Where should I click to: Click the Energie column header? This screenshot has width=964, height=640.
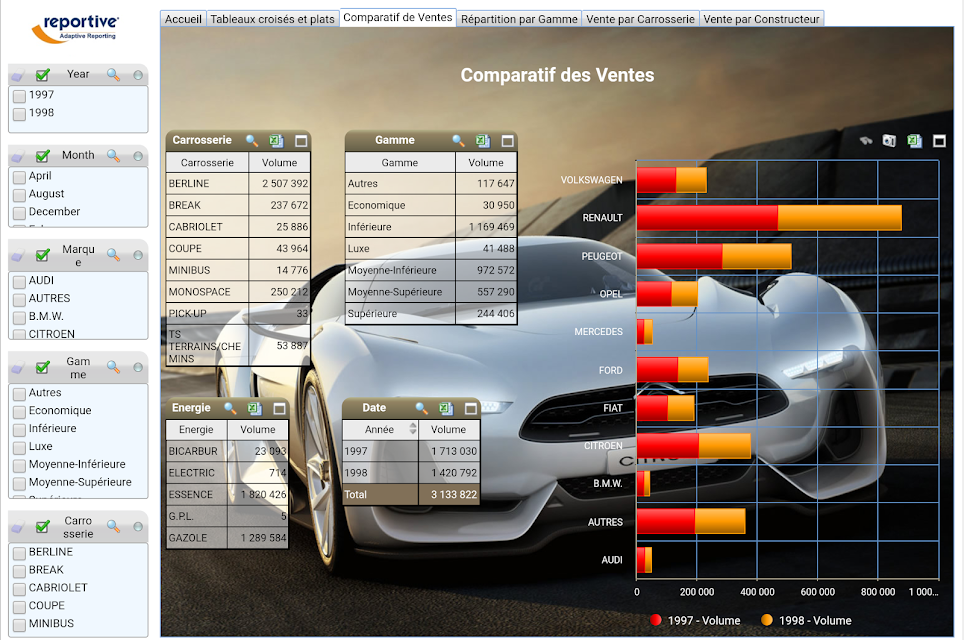tap(196, 430)
